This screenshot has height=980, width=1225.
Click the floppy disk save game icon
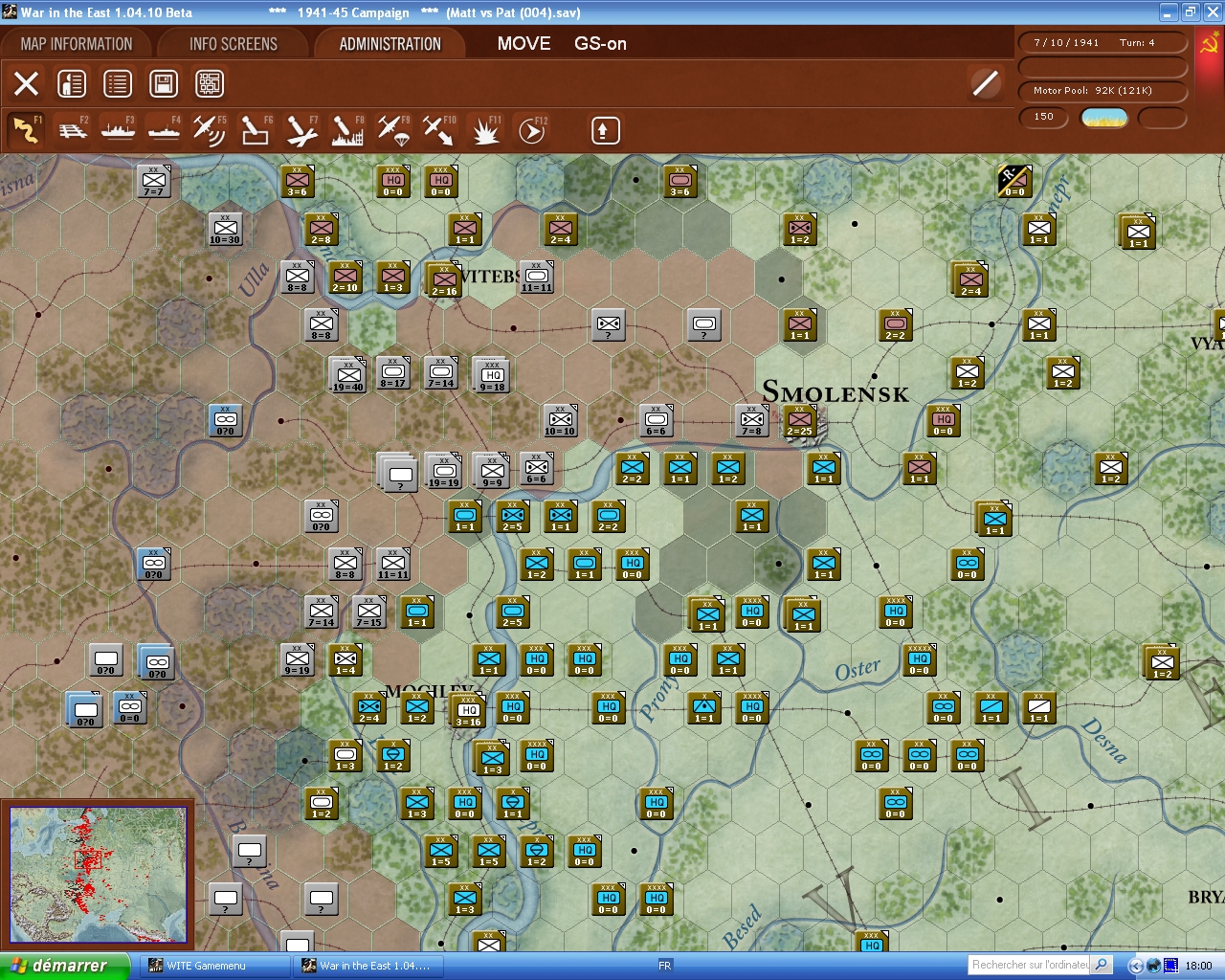tap(164, 84)
